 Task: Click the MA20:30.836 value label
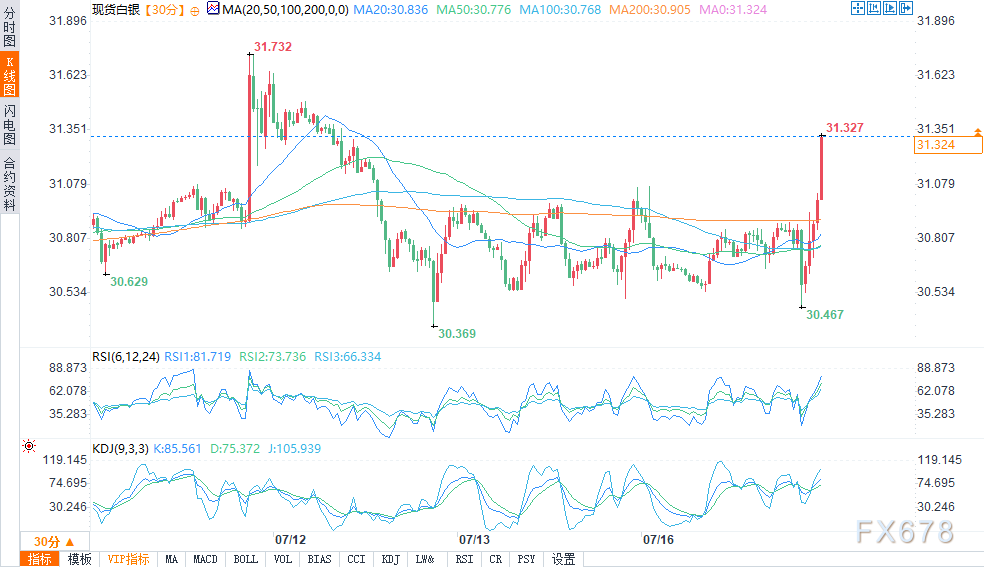tap(390, 10)
